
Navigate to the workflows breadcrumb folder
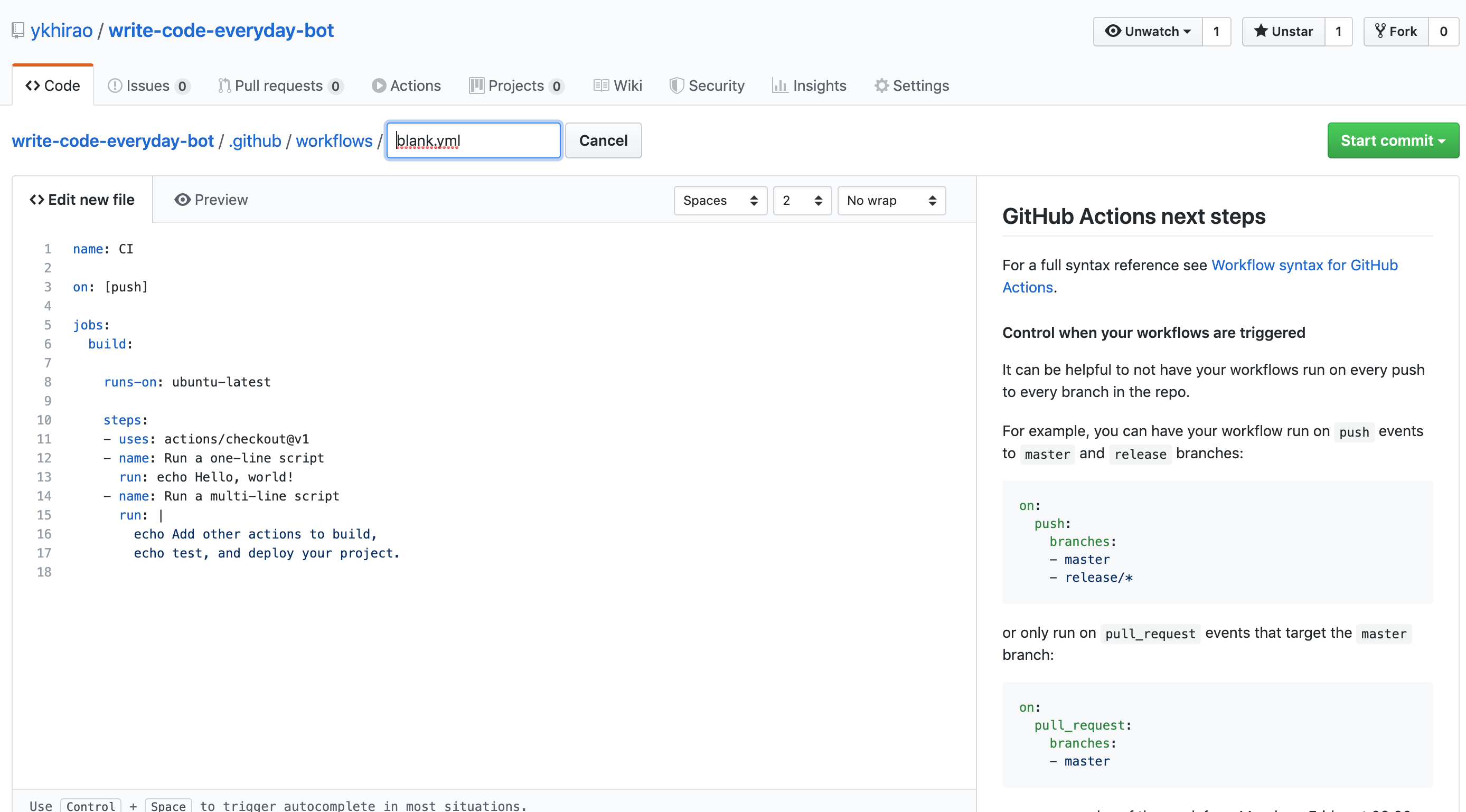pos(334,140)
